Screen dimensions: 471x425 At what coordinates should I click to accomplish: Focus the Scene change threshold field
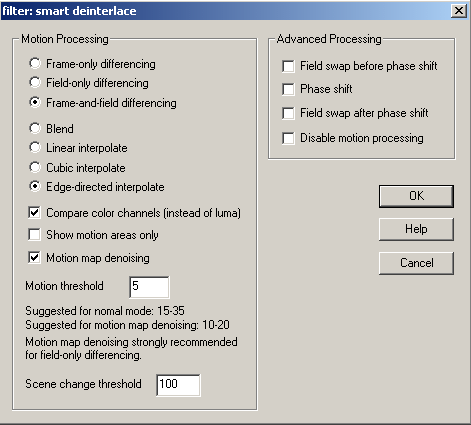click(178, 385)
